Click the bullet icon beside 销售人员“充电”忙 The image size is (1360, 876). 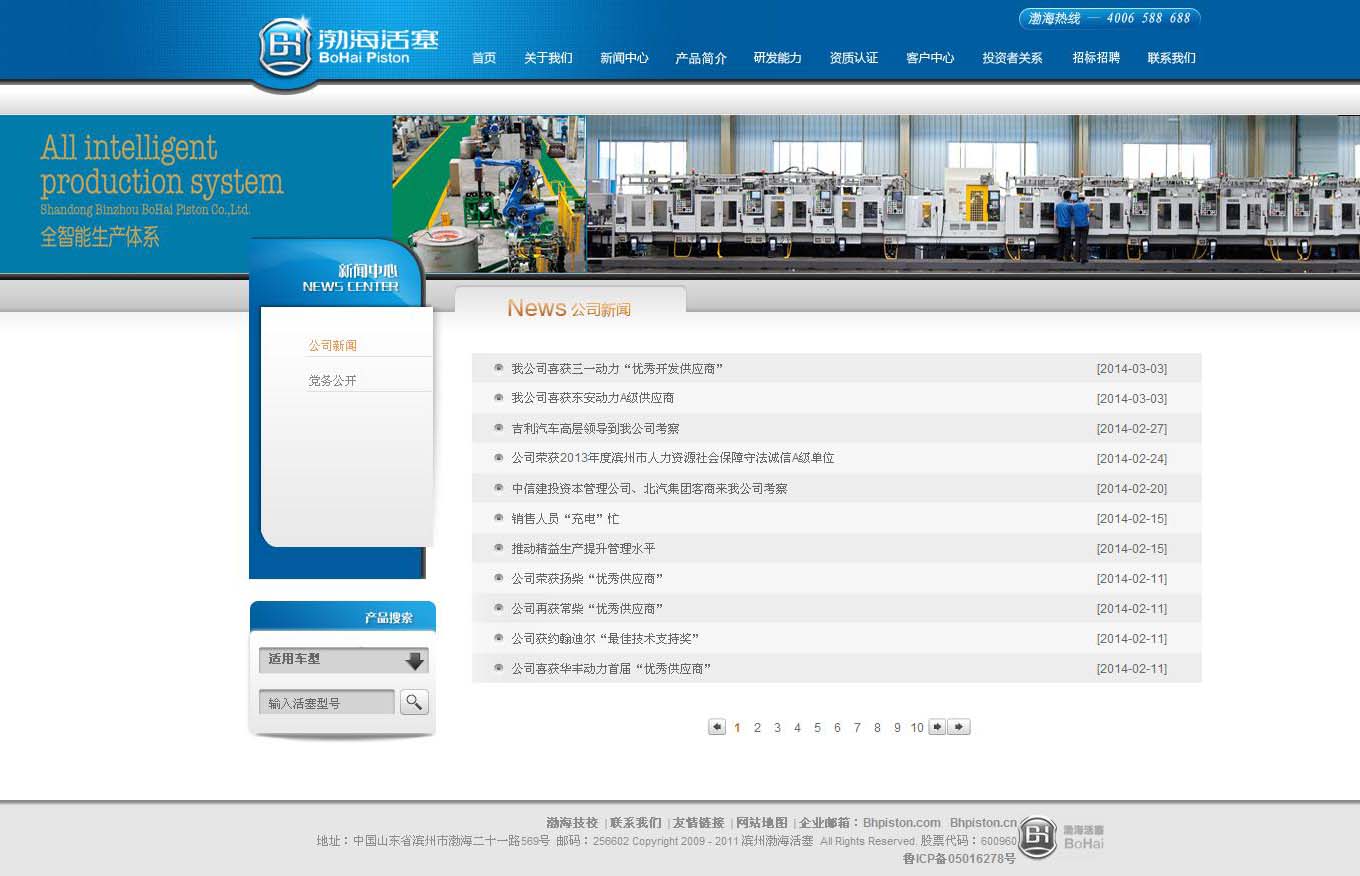pyautogui.click(x=499, y=518)
